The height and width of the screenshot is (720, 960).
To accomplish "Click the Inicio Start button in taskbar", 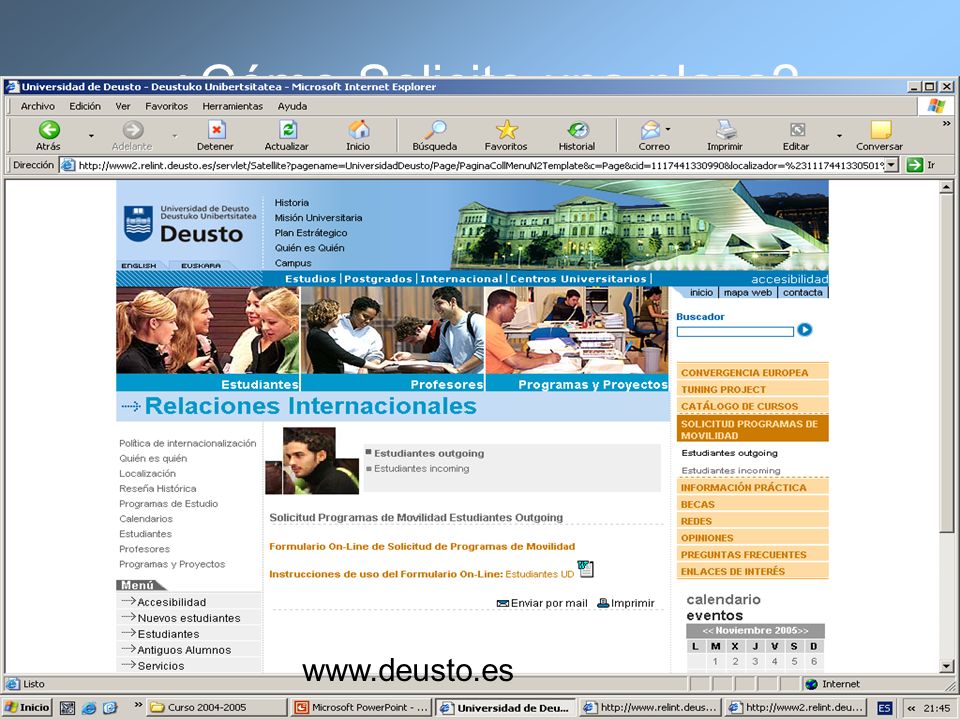I will 27,708.
